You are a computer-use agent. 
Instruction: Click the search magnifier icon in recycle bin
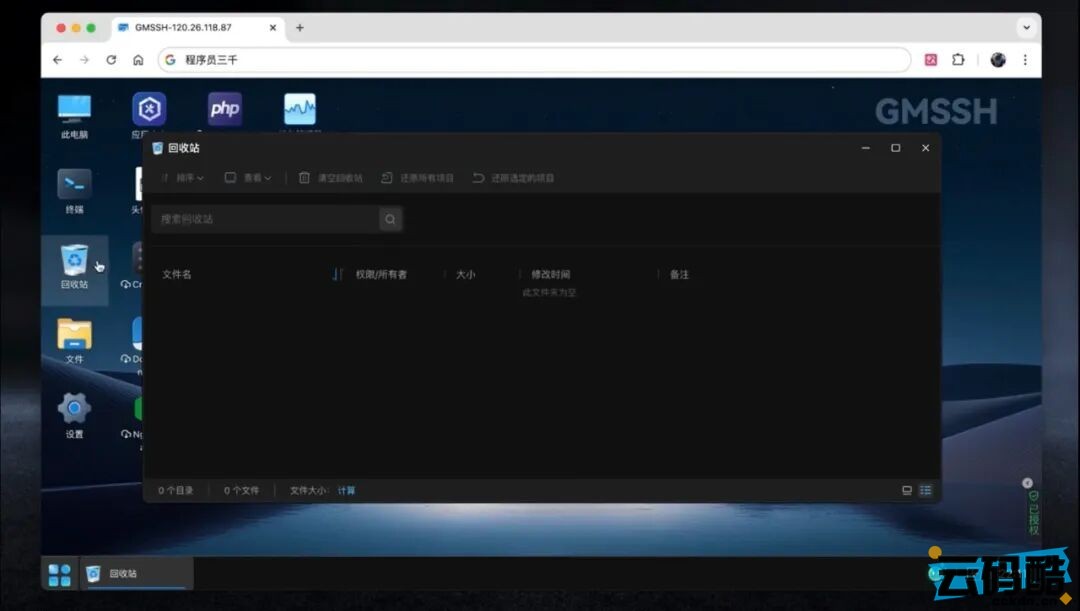tap(390, 219)
